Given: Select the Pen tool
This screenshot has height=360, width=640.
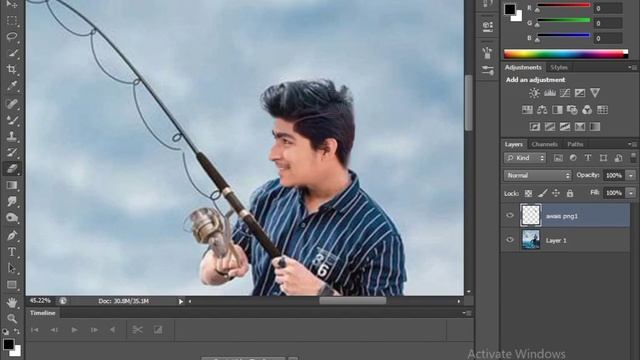Looking at the screenshot, I should (x=12, y=236).
